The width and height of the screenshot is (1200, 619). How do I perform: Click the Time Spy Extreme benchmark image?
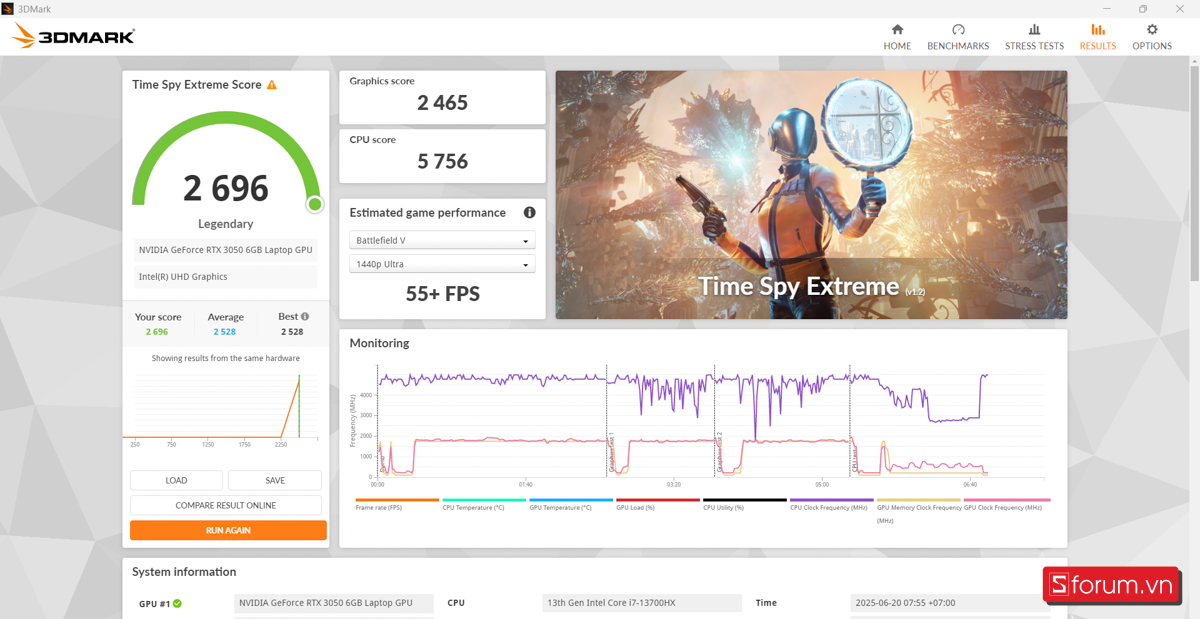click(x=811, y=195)
